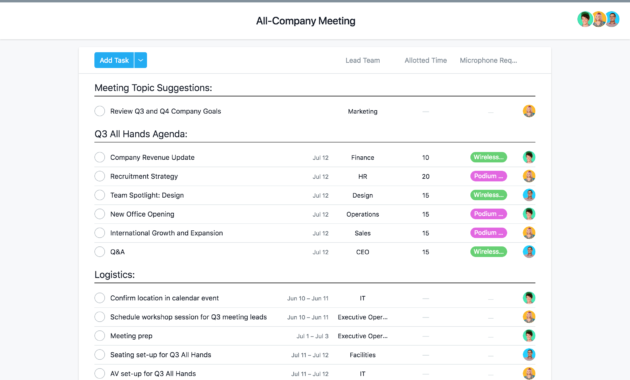The height and width of the screenshot is (380, 630).
Task: Click the Jul 12 due date on Q&A
Action: pyautogui.click(x=321, y=252)
